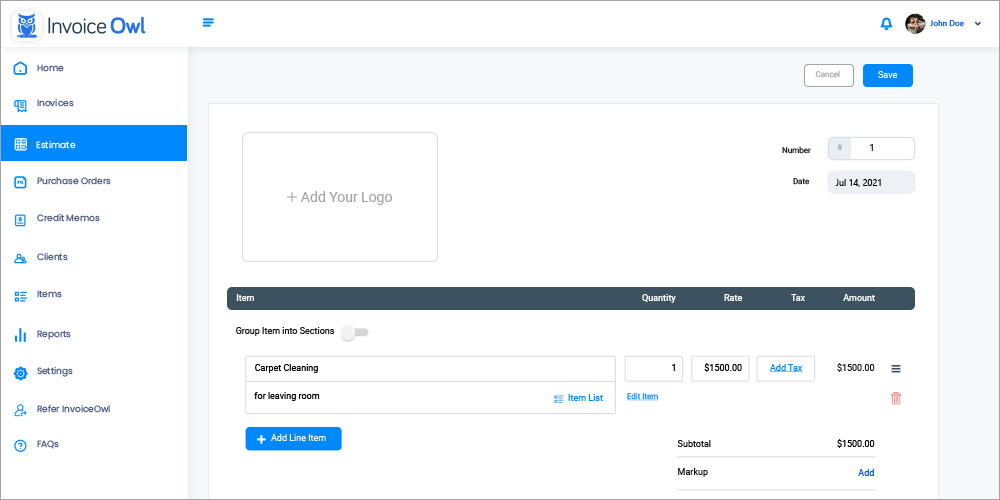
Task: Click the Invoice Owl logo
Action: (79, 26)
